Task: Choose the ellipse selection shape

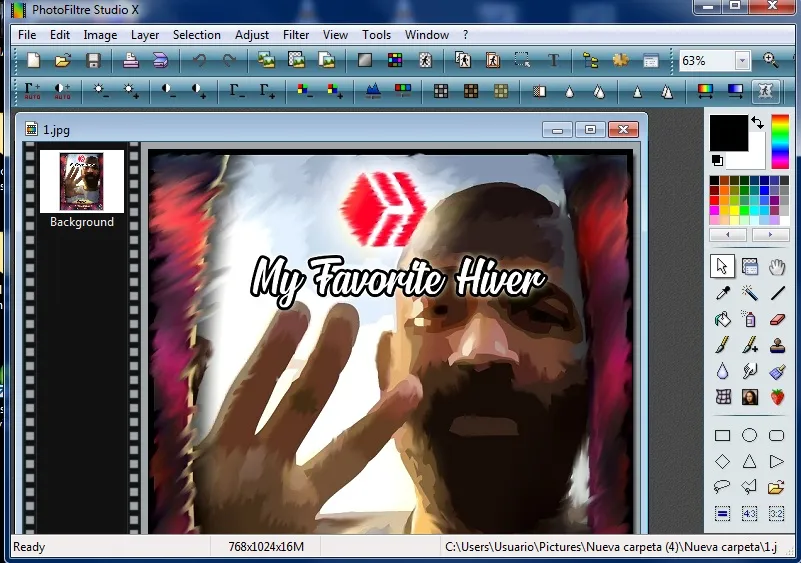Action: [749, 435]
